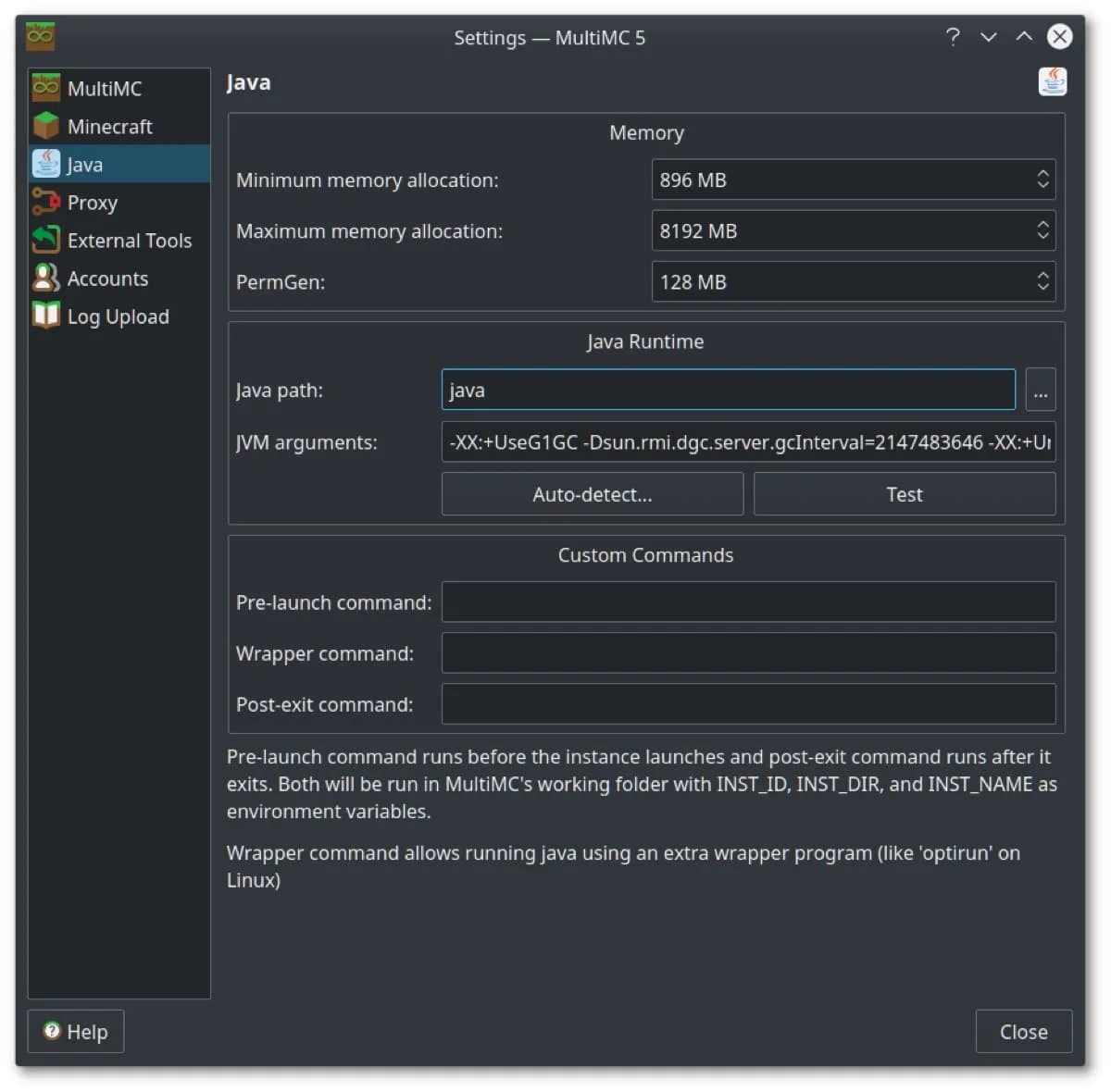Click the Wrapper command field
1111x1092 pixels.
[x=748, y=652]
